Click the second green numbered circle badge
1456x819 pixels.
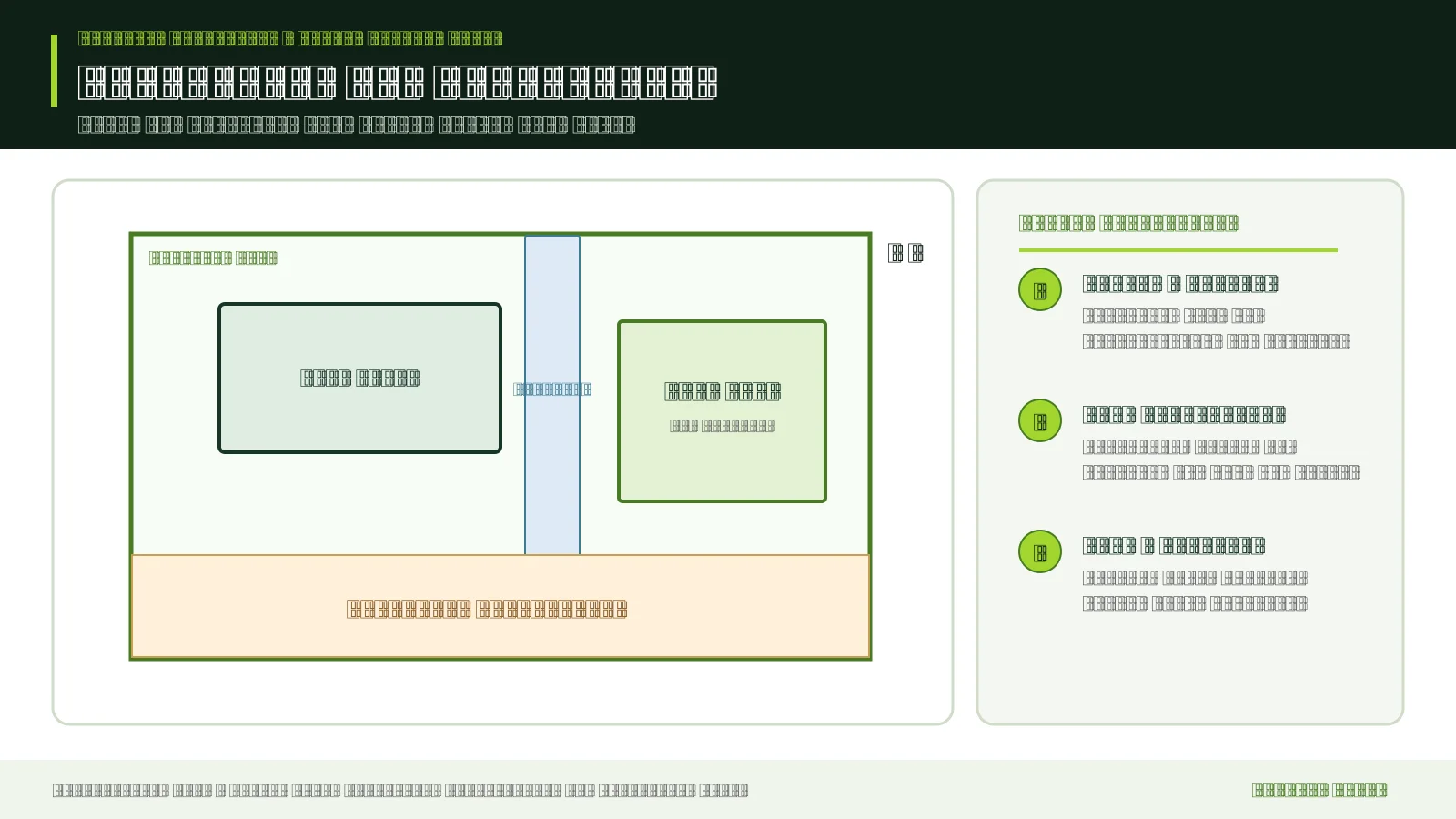click(x=1040, y=420)
